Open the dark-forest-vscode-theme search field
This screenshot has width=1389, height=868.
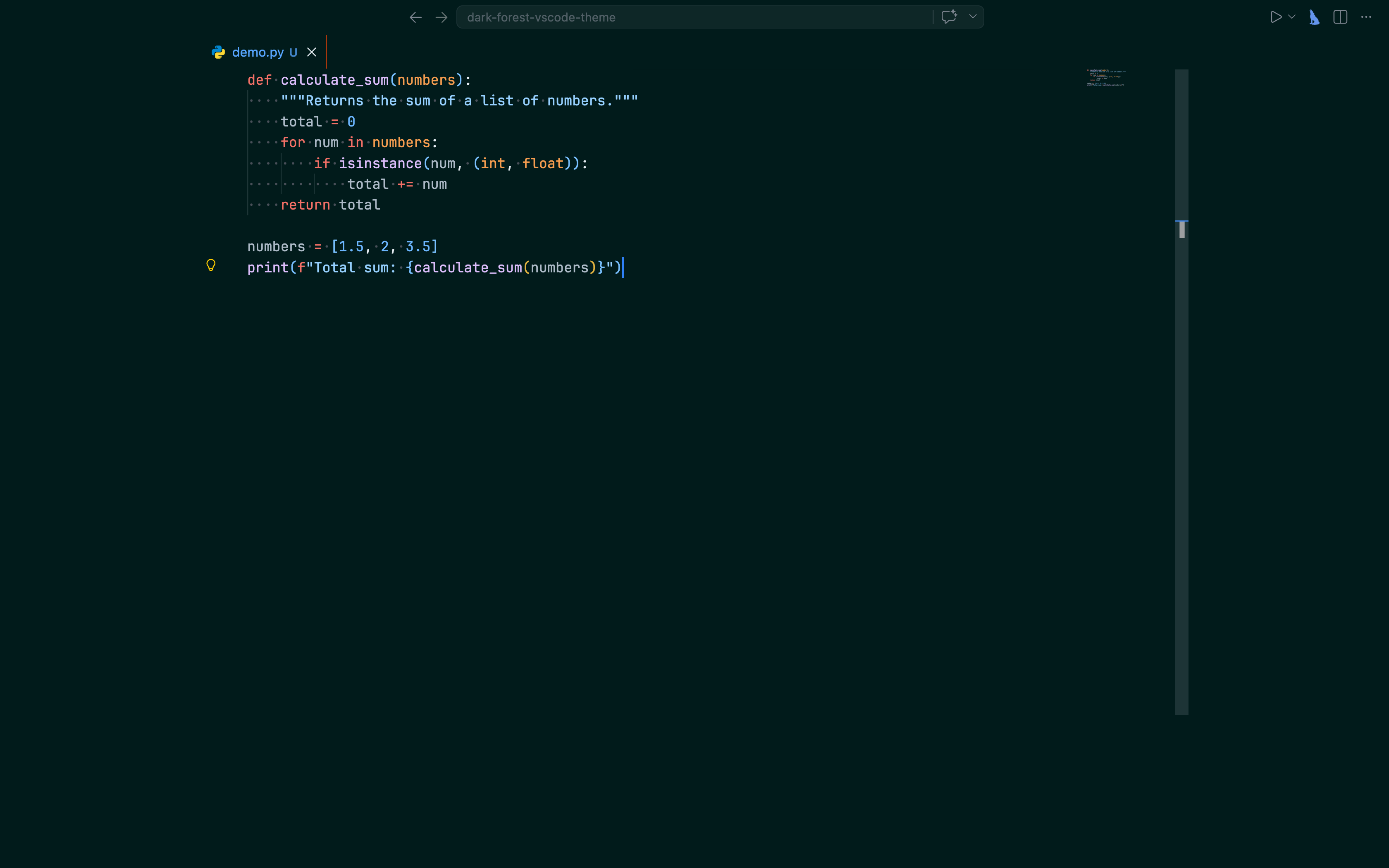[x=694, y=17]
